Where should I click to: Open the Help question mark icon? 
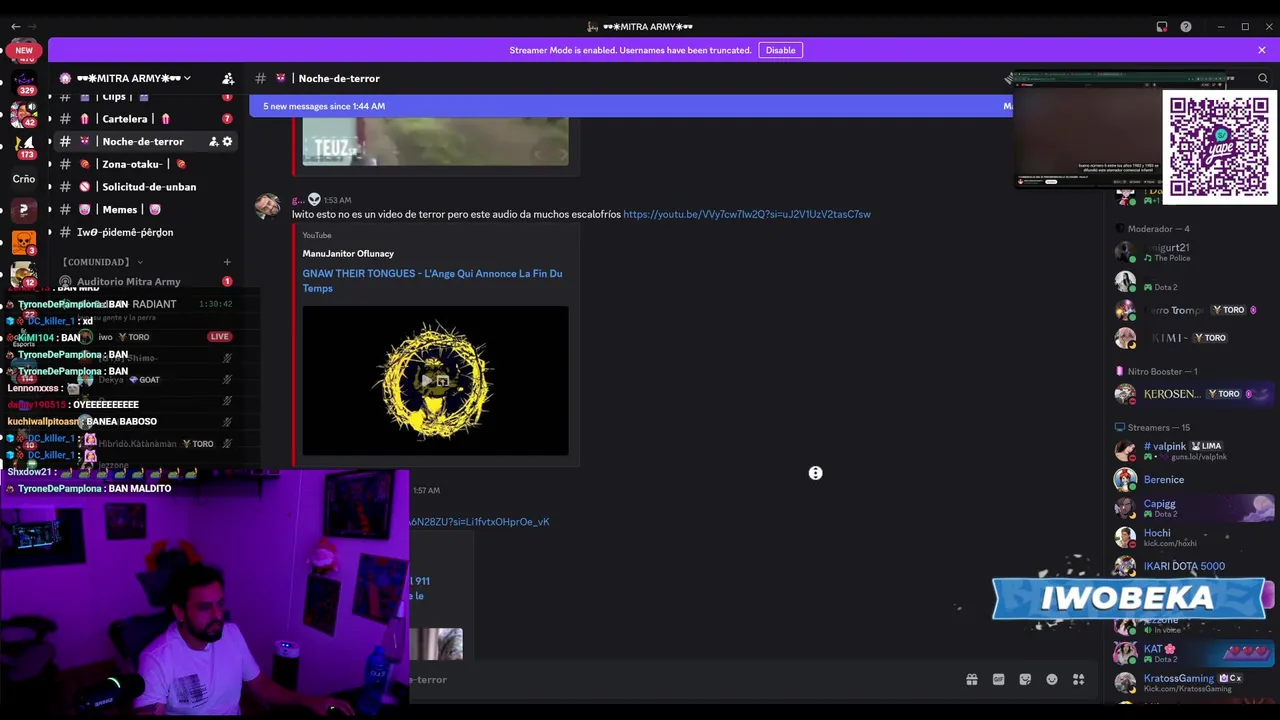(1186, 27)
